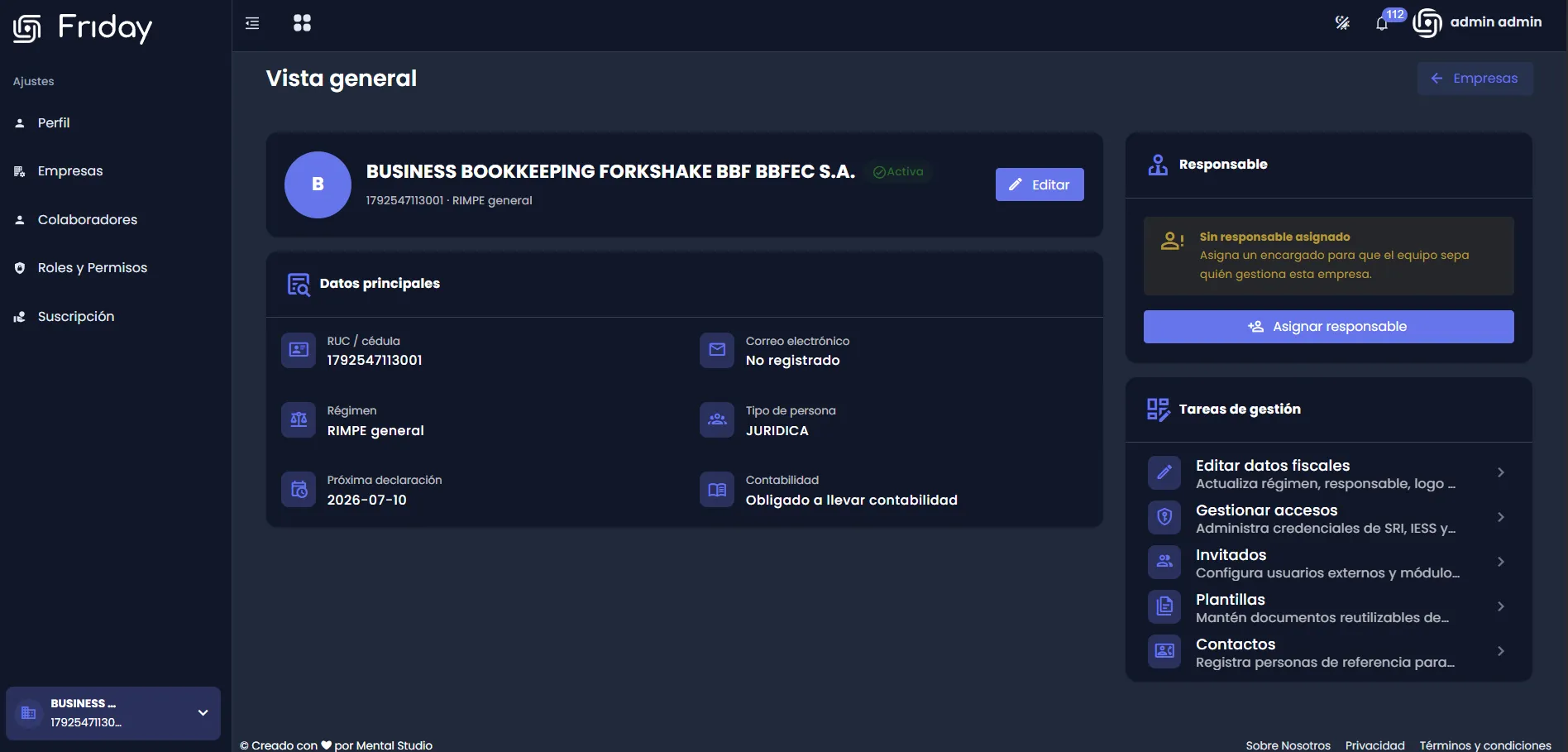Click the Editar datos fiscales pencil icon
Screen dimensions: 1568x752
click(1164, 472)
